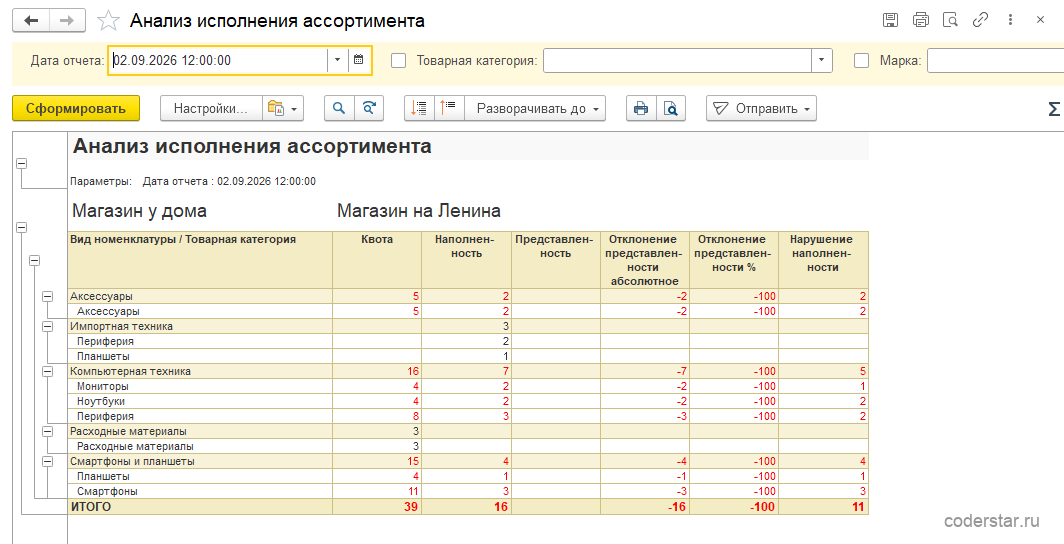The image size is (1064, 544).
Task: Close the report with the X button
Action: [1040, 20]
